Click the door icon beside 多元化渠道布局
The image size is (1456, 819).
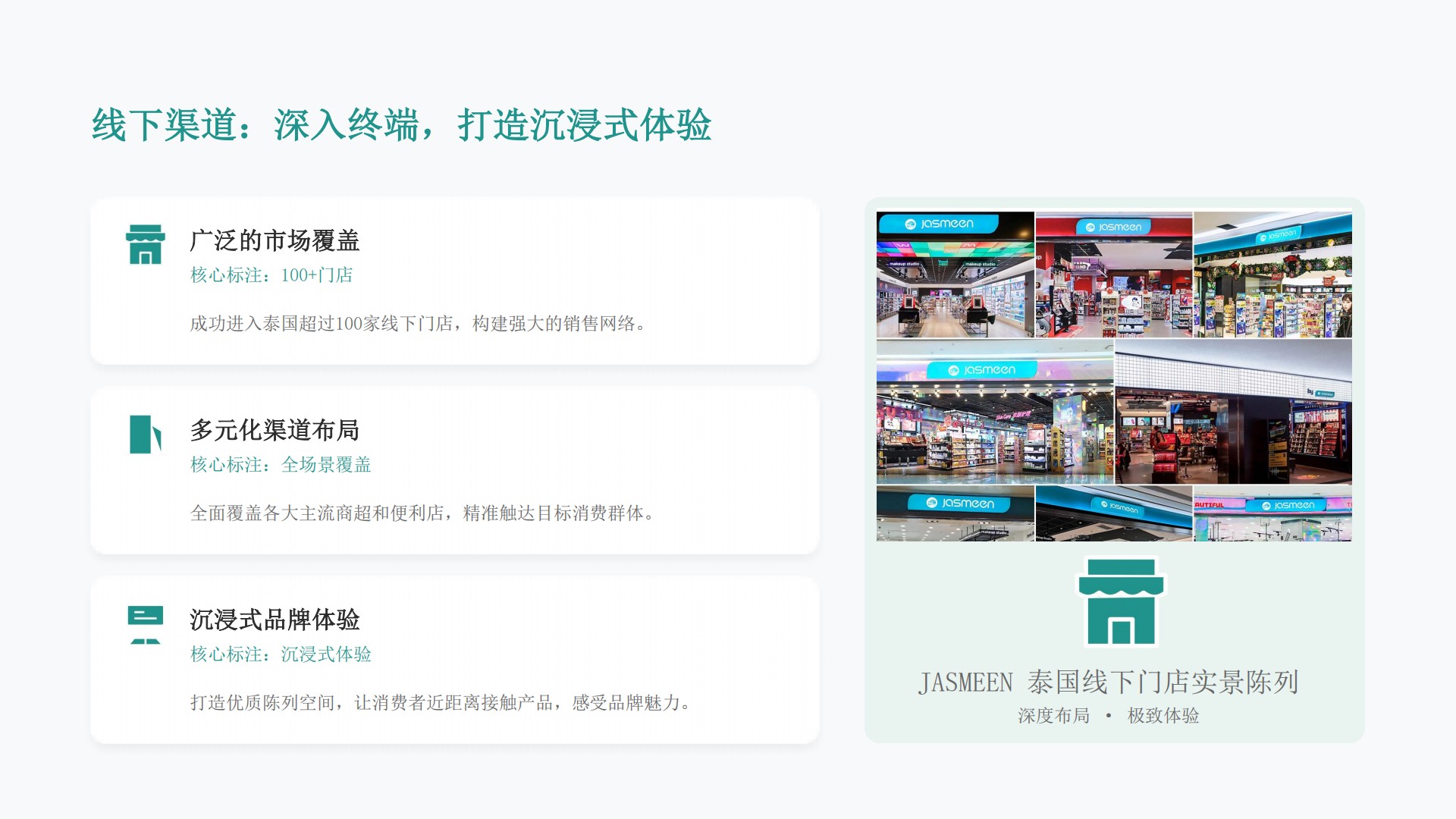145,434
